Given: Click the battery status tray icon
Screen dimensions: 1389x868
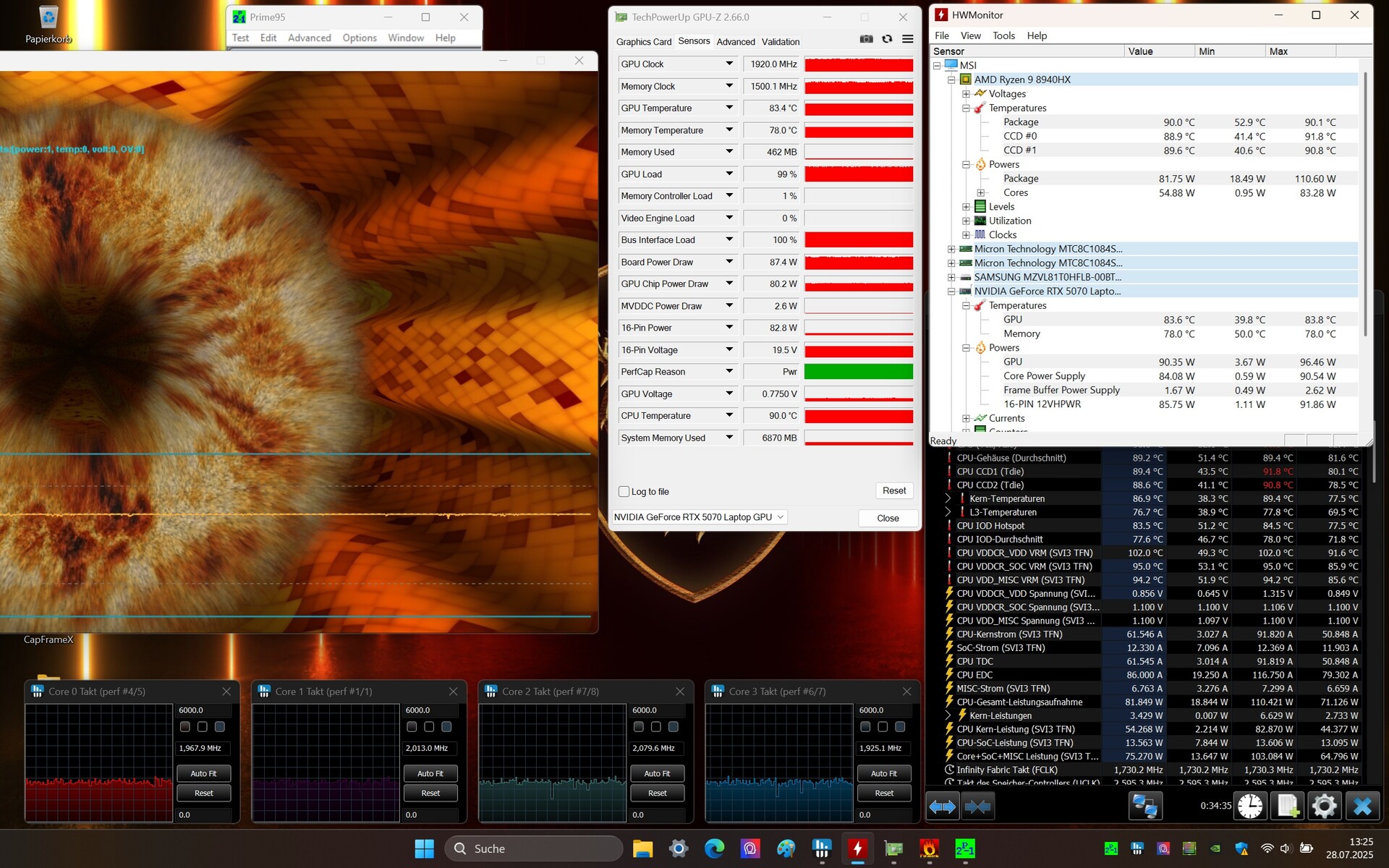Looking at the screenshot, I should pyautogui.click(x=1307, y=848).
